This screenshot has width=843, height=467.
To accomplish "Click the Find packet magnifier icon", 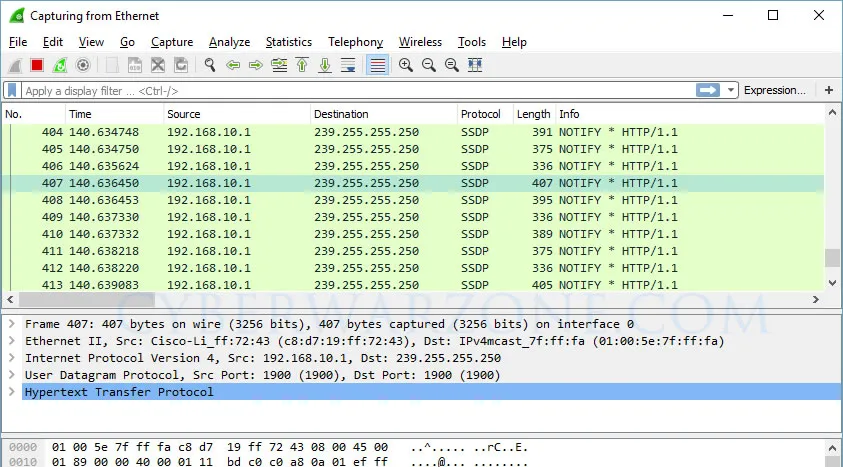I will pyautogui.click(x=210, y=65).
